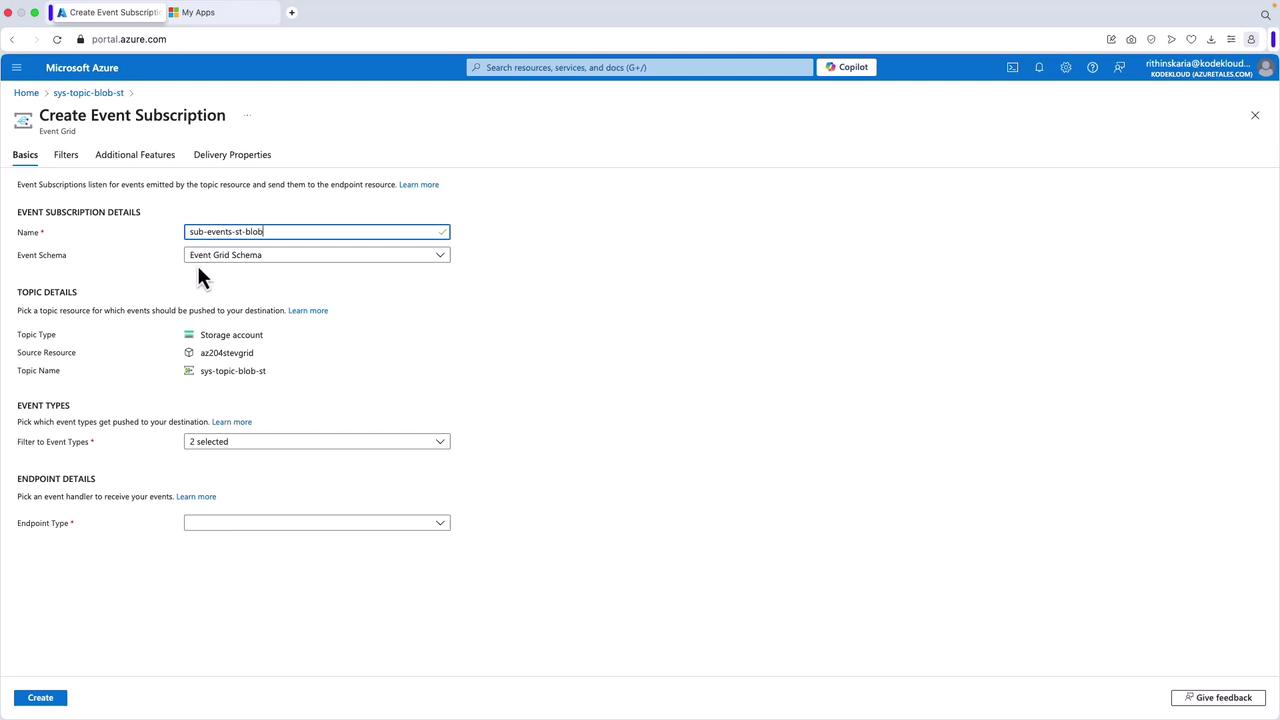This screenshot has height=720, width=1280.
Task: Click the Give feedback button
Action: click(x=1218, y=698)
